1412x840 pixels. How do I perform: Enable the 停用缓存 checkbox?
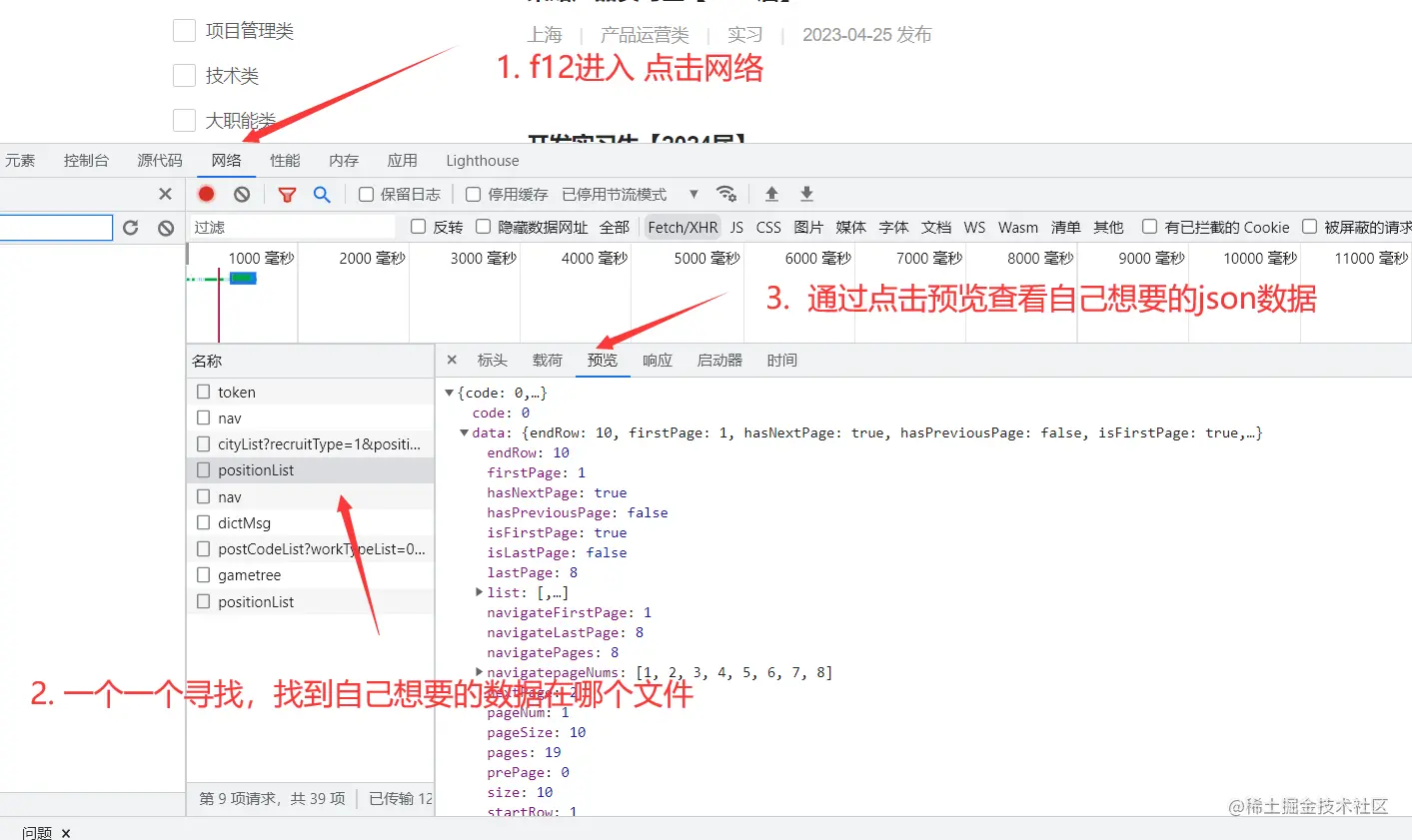click(474, 194)
